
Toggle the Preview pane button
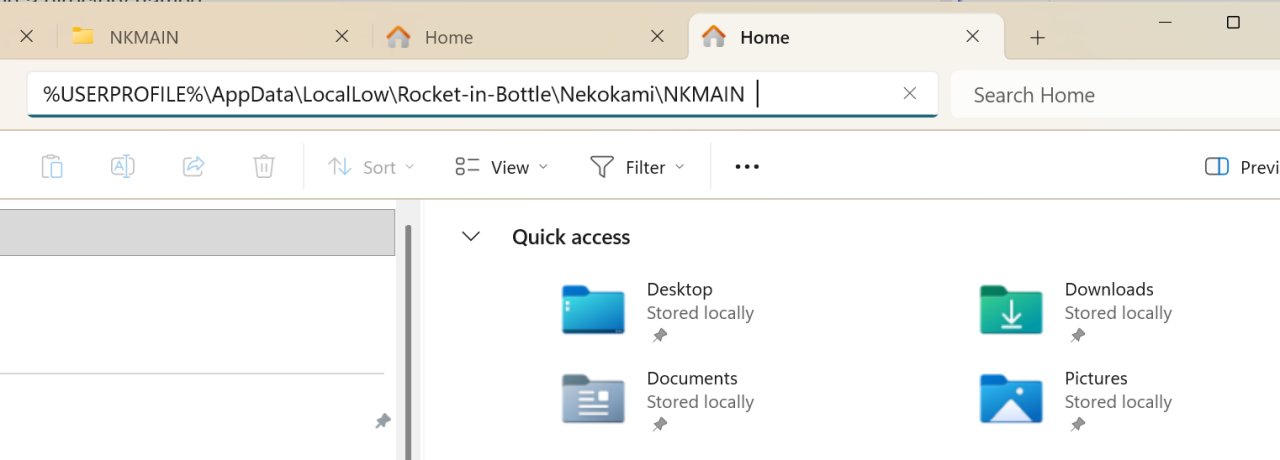click(1240, 167)
